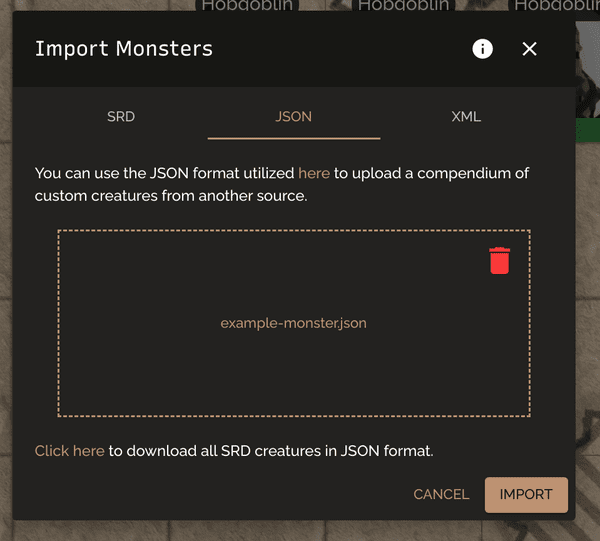The height and width of the screenshot is (541, 600).
Task: Click the 'custom creatures from another source' text
Action: [170, 195]
